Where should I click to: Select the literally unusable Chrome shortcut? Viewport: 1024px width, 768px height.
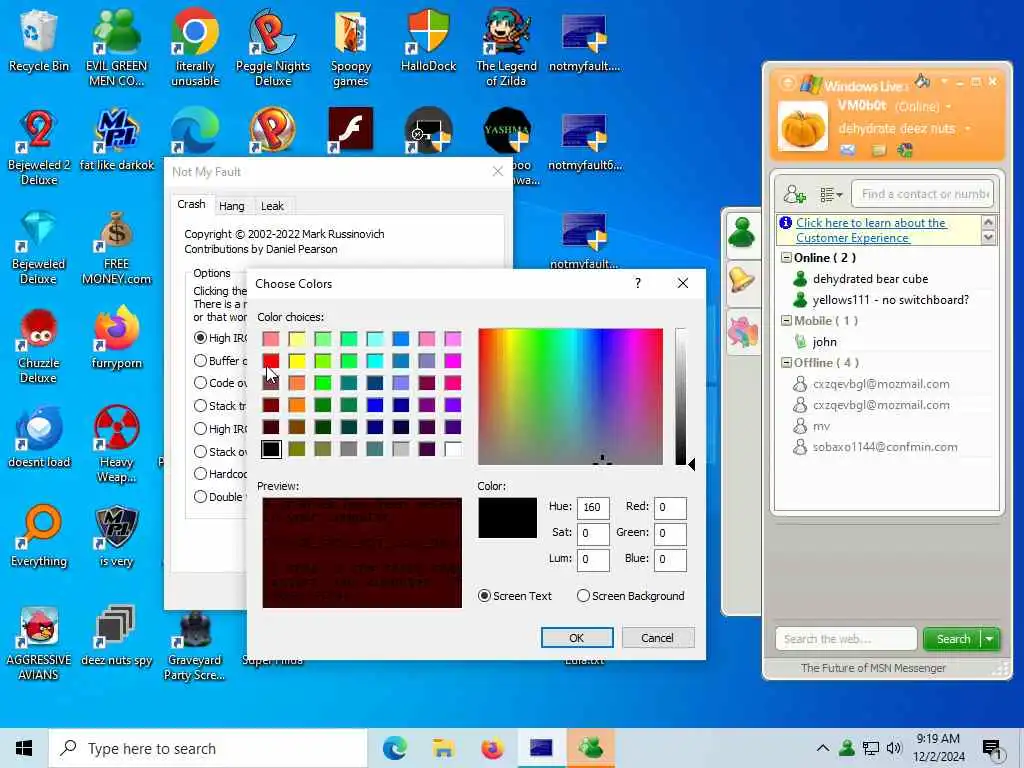[x=195, y=47]
